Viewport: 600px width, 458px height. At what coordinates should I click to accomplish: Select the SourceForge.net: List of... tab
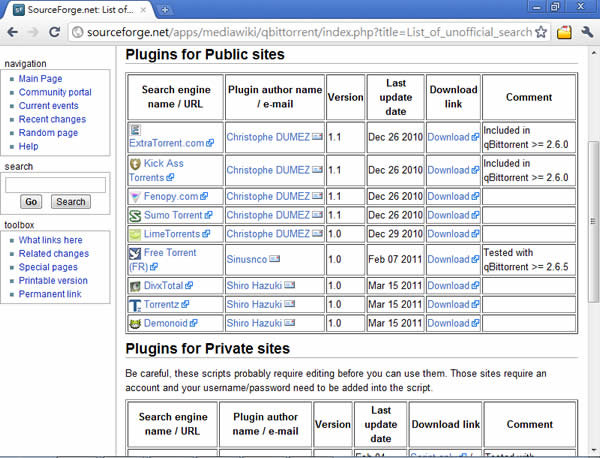click(x=78, y=10)
